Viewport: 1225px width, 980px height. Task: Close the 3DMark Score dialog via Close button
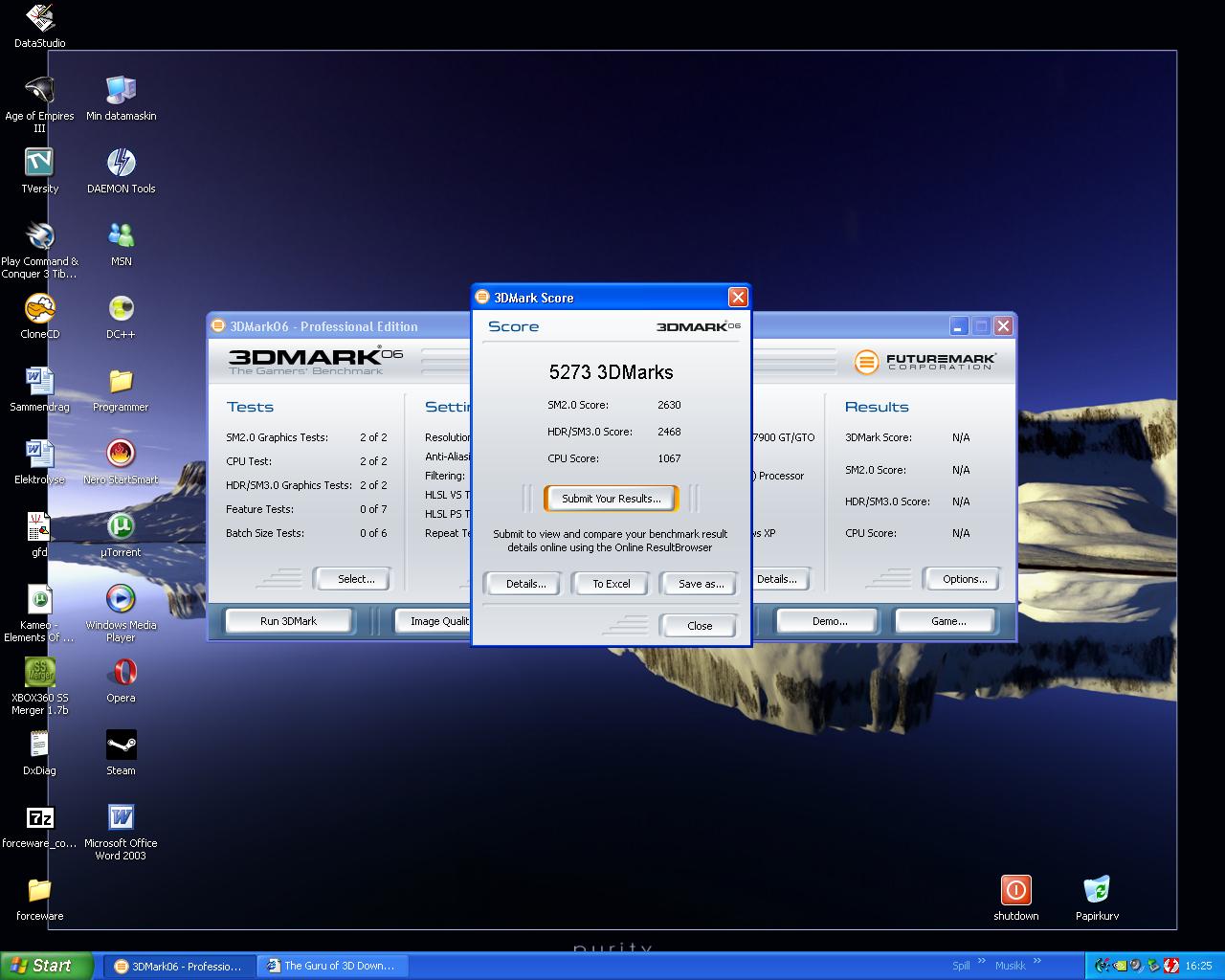pos(700,626)
